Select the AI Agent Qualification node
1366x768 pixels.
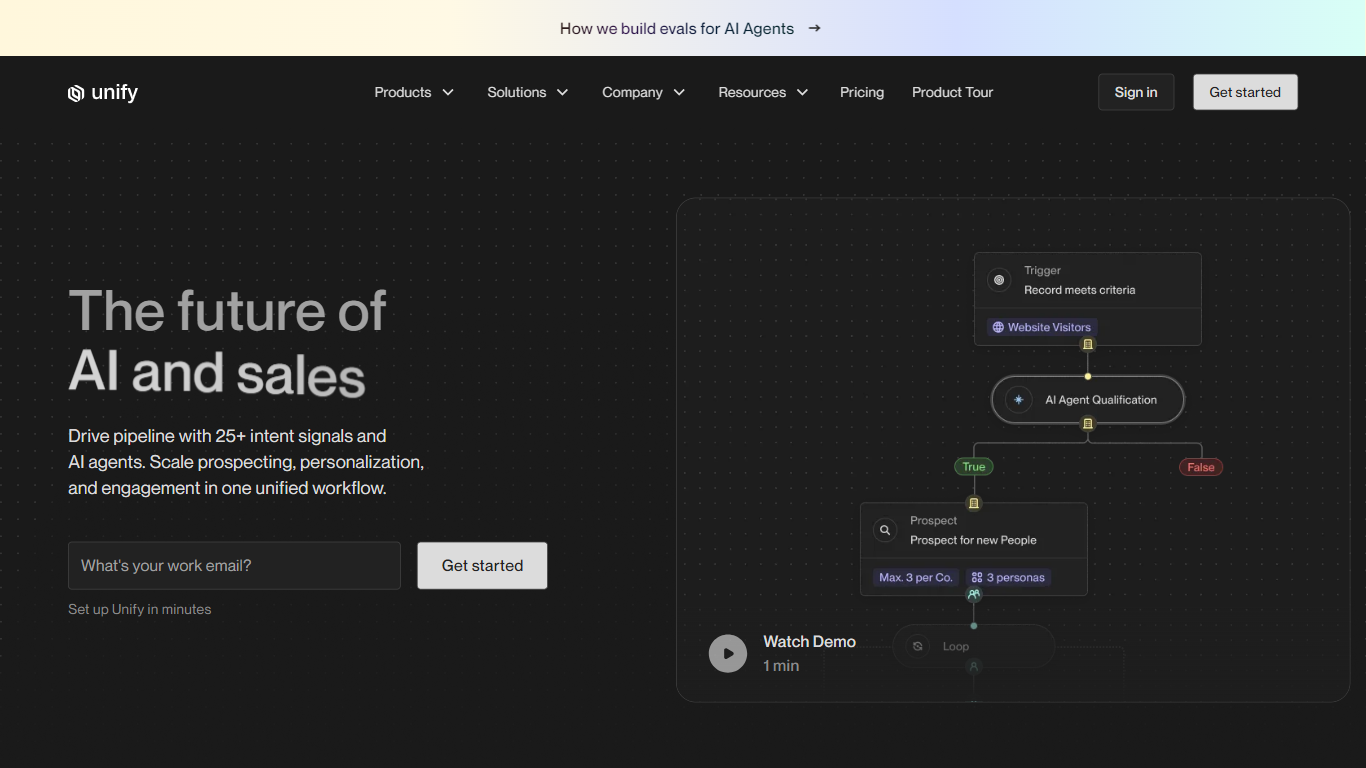1088,400
